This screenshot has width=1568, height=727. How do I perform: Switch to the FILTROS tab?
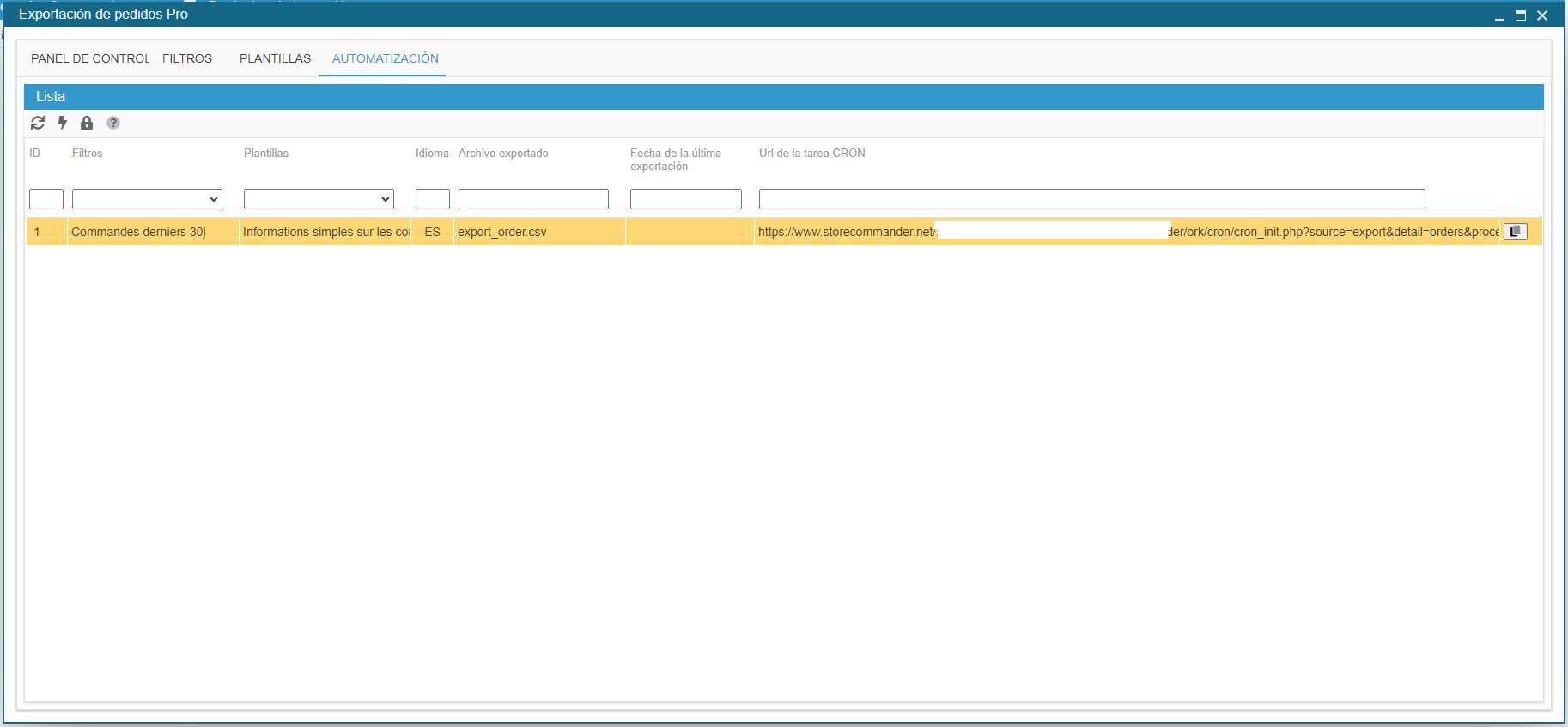tap(187, 58)
